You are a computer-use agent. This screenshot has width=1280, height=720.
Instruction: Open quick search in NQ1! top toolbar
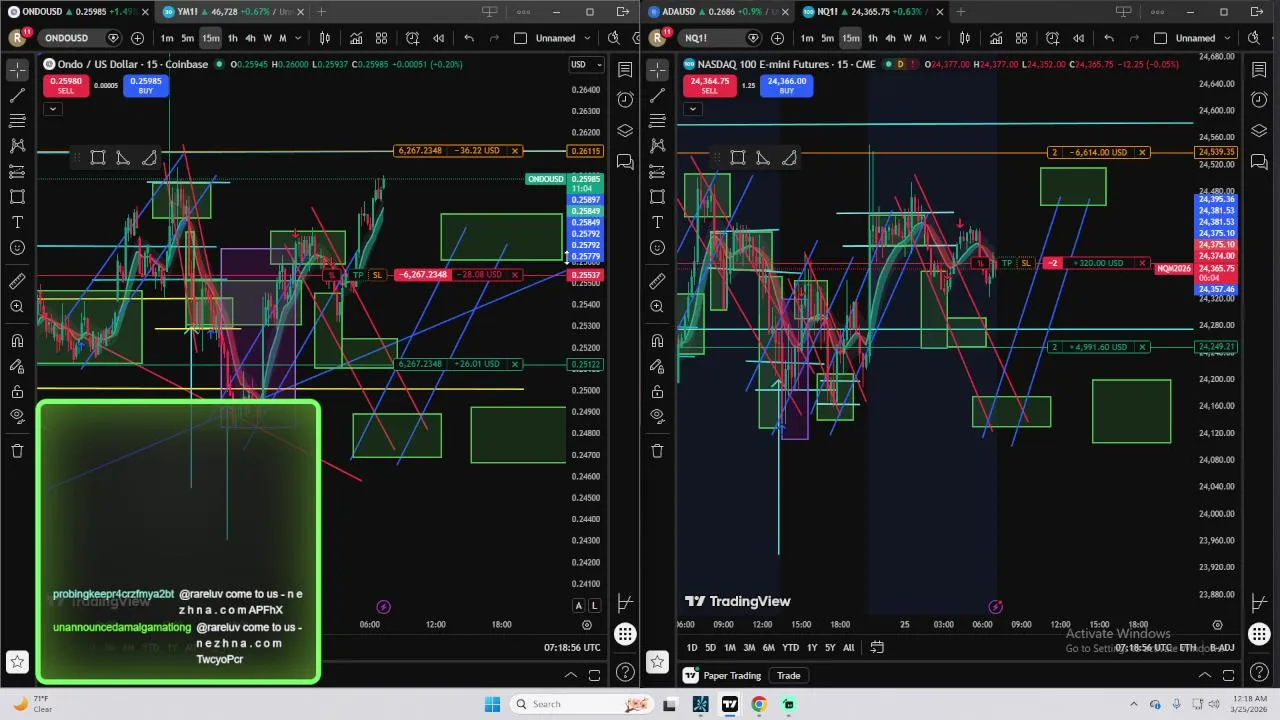[1255, 38]
